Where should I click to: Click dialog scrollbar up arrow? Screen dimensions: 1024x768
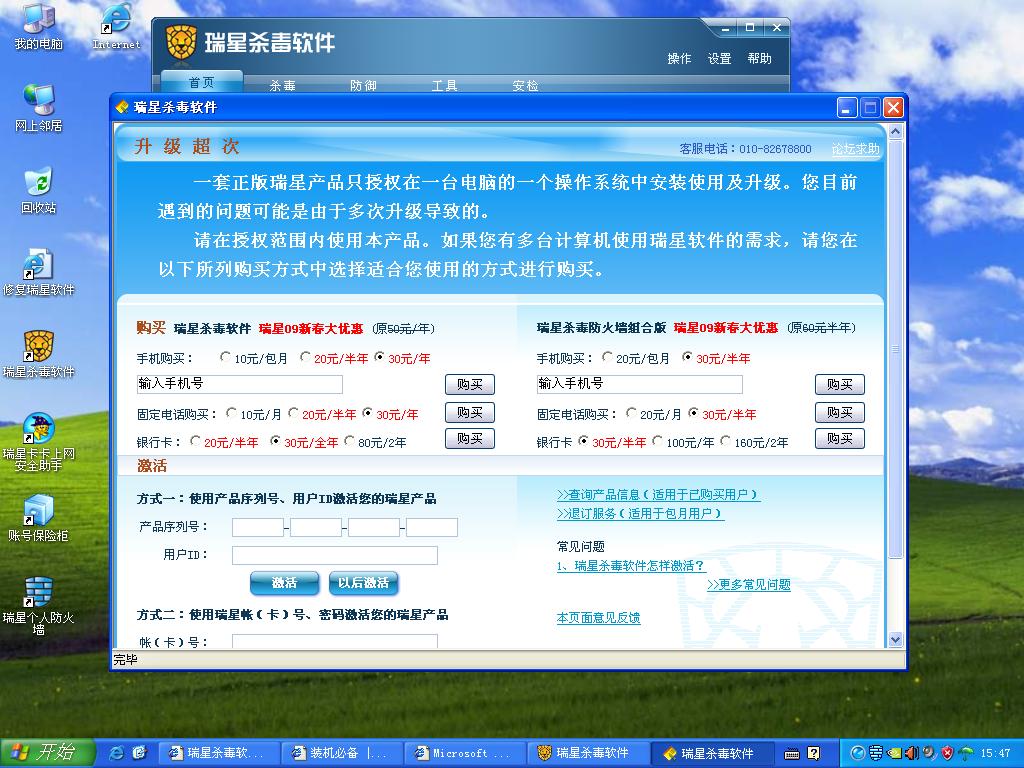(895, 131)
